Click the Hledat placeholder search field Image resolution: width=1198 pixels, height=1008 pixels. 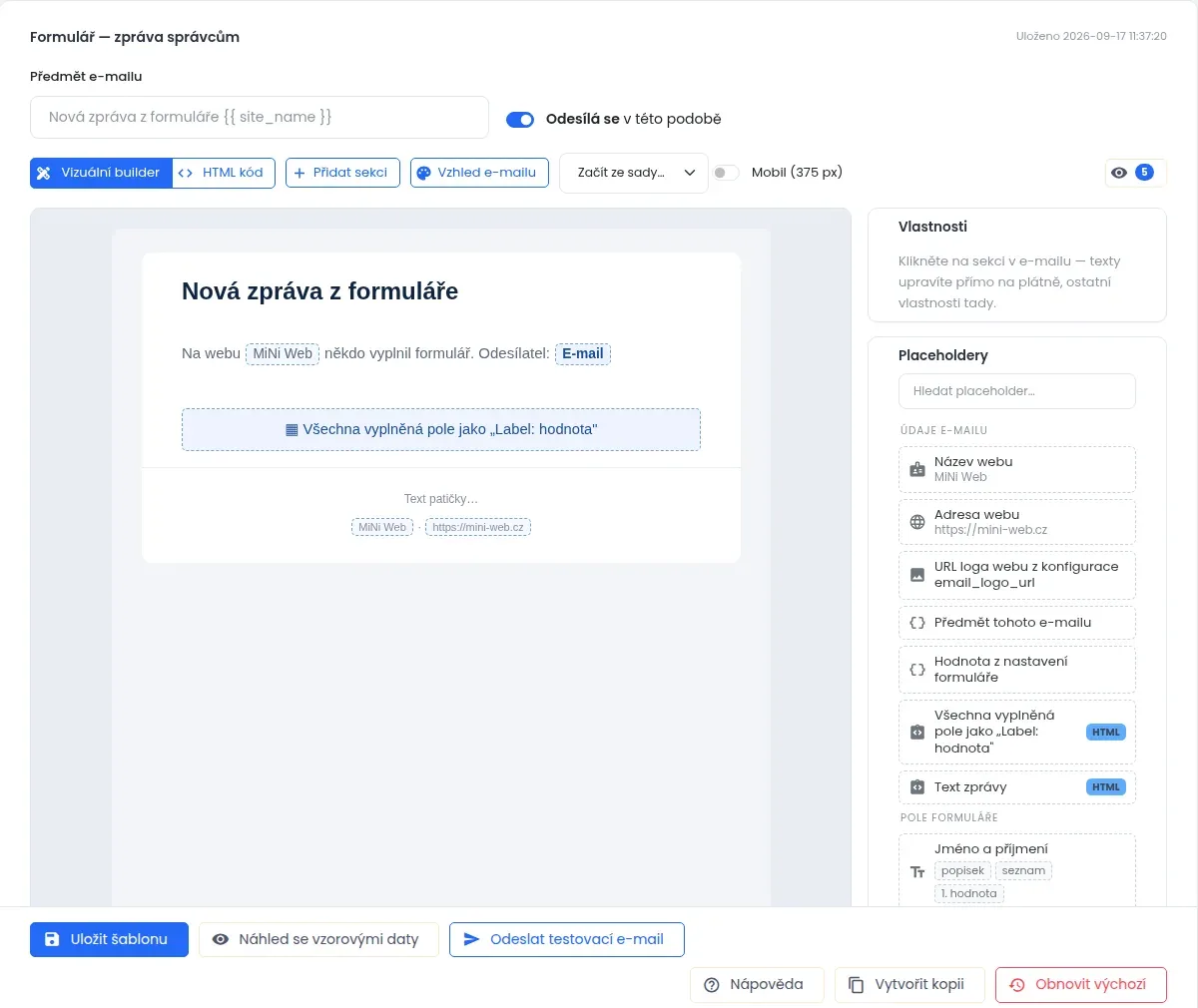click(x=1017, y=391)
